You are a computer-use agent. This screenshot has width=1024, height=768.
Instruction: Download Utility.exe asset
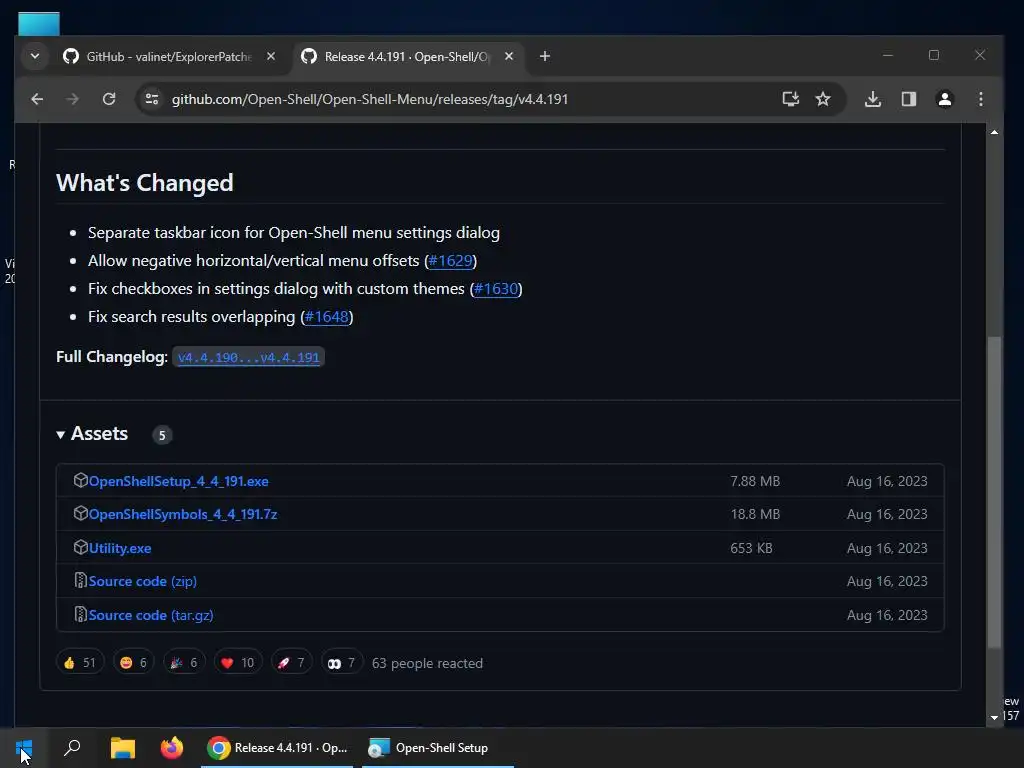pyautogui.click(x=120, y=549)
